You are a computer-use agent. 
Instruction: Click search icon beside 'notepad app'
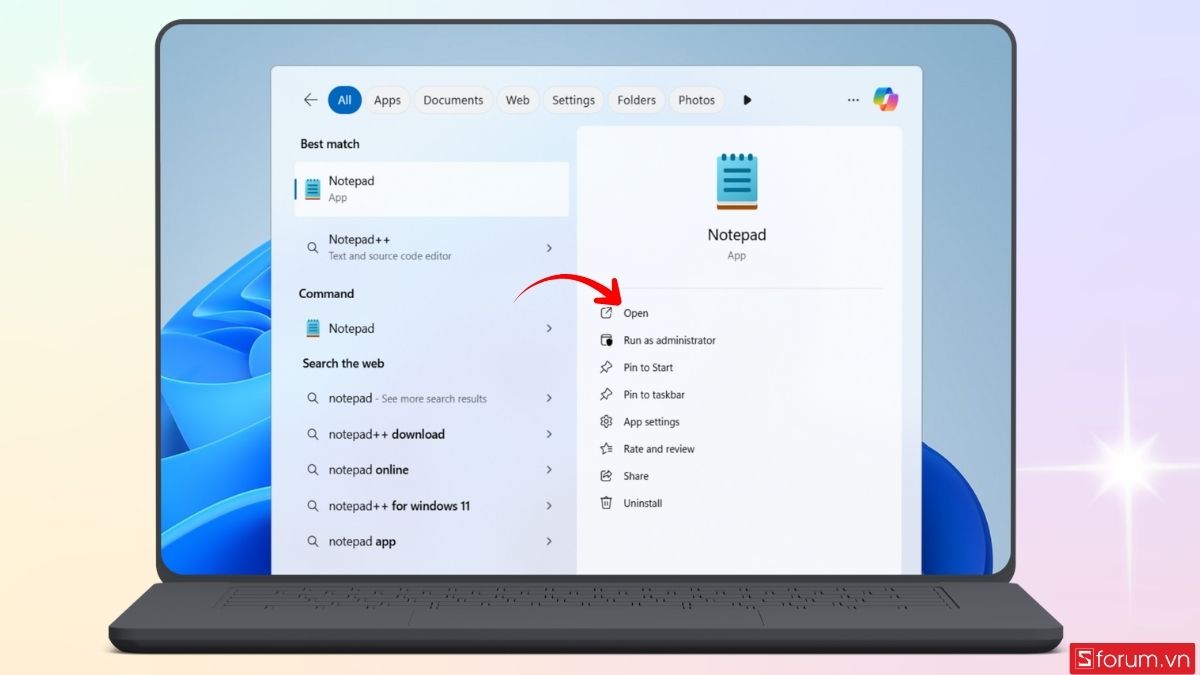click(313, 541)
